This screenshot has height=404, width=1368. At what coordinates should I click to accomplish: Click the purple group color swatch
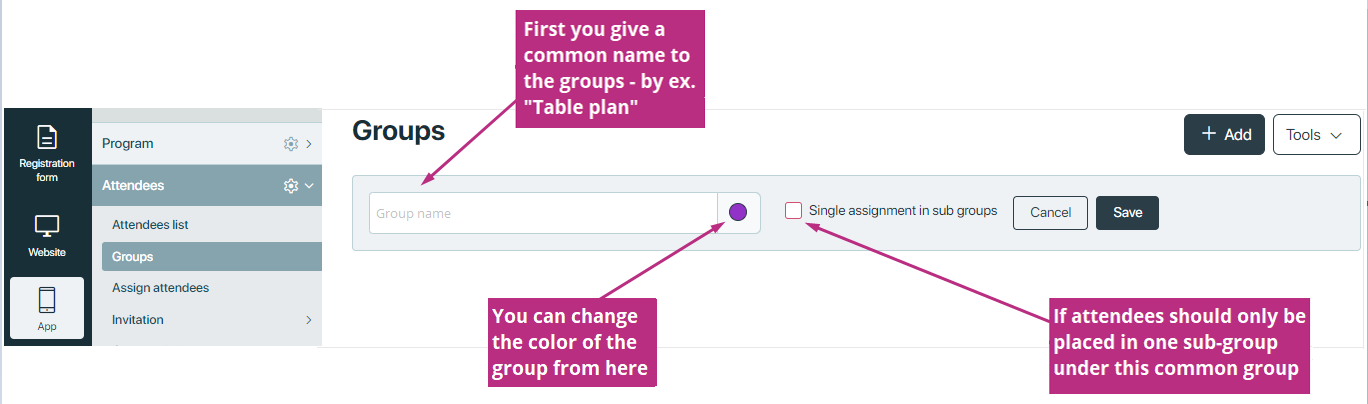click(x=738, y=212)
